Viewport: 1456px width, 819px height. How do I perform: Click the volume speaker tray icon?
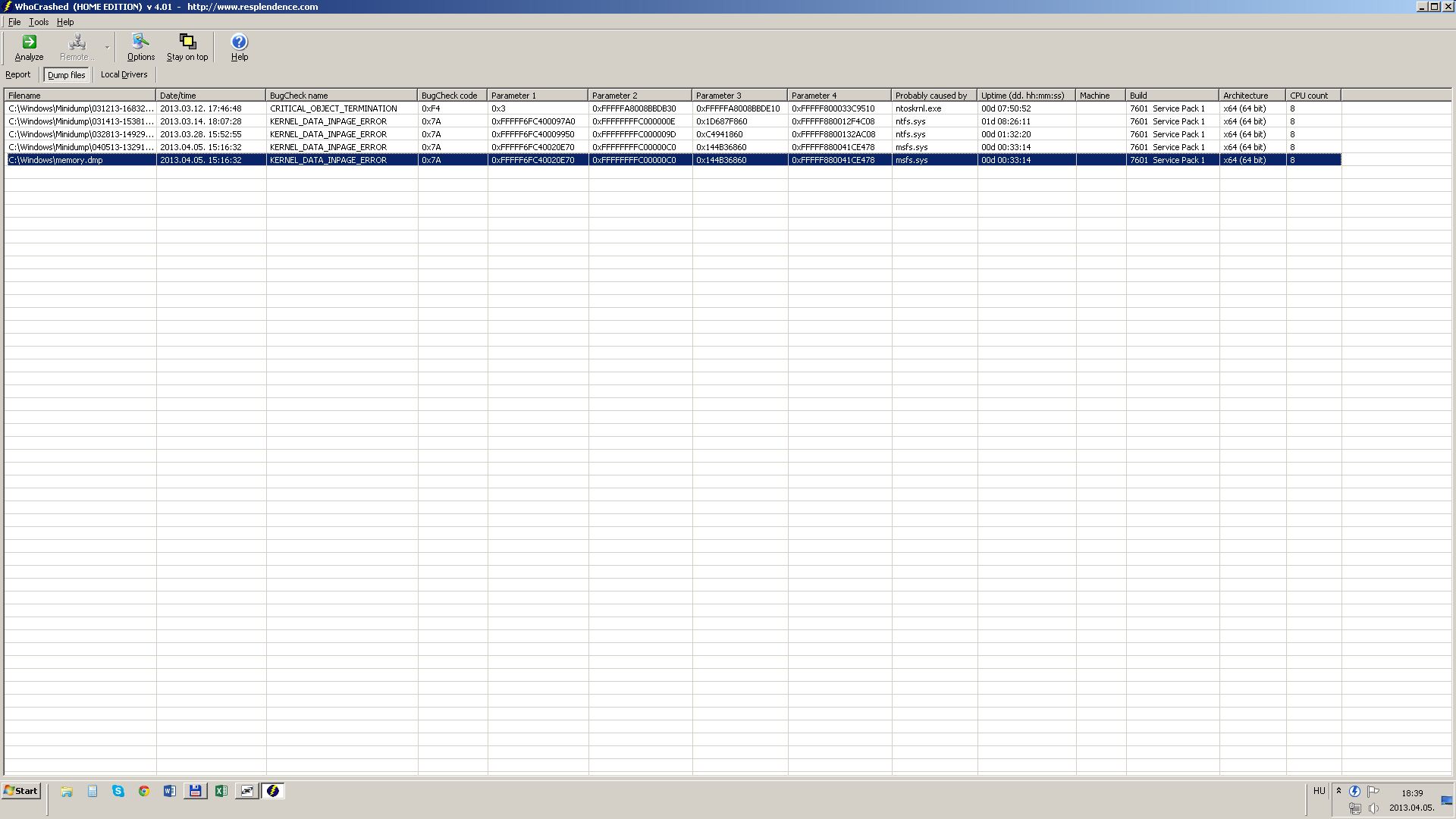coord(1373,808)
